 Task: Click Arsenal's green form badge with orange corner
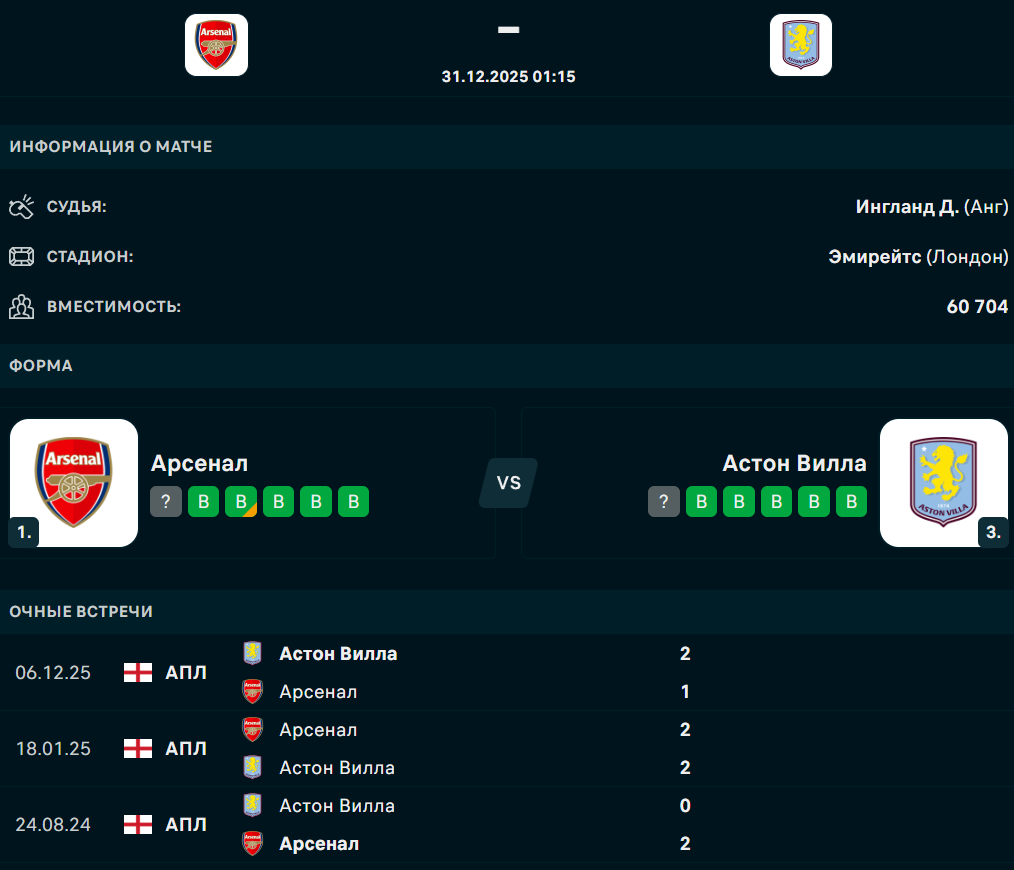(241, 502)
